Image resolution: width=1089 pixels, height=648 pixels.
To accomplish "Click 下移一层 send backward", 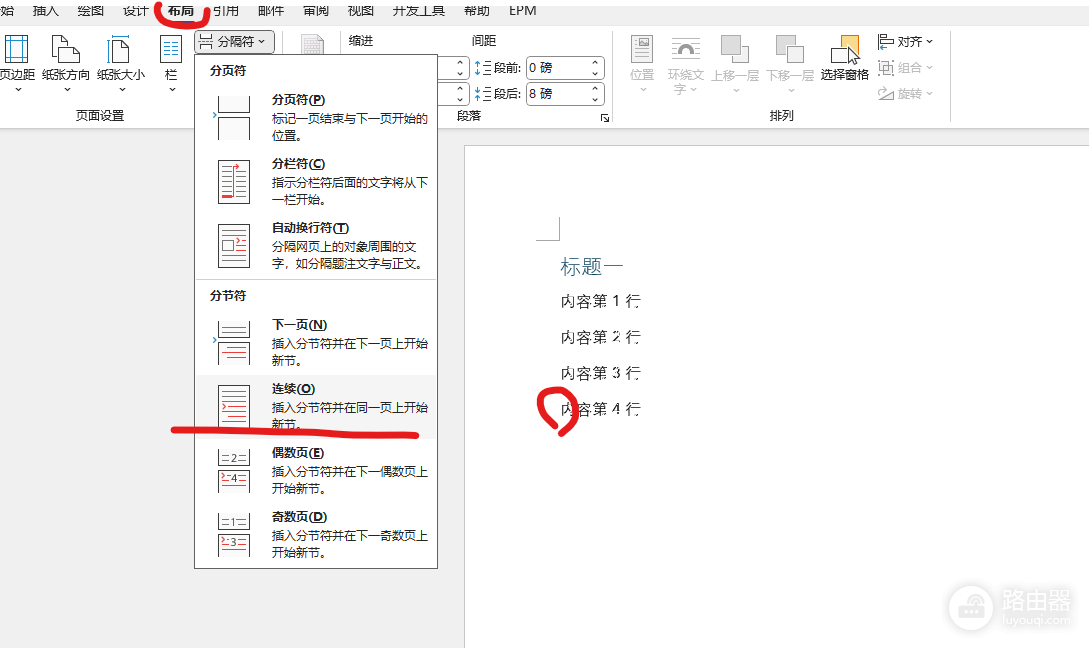I will 790,64.
